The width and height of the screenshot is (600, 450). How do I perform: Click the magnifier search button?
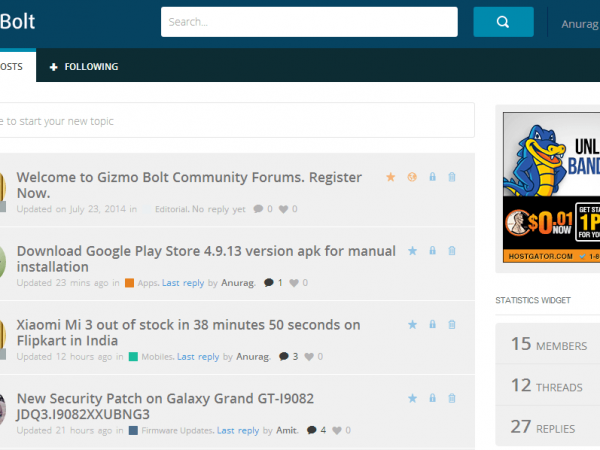coord(503,22)
